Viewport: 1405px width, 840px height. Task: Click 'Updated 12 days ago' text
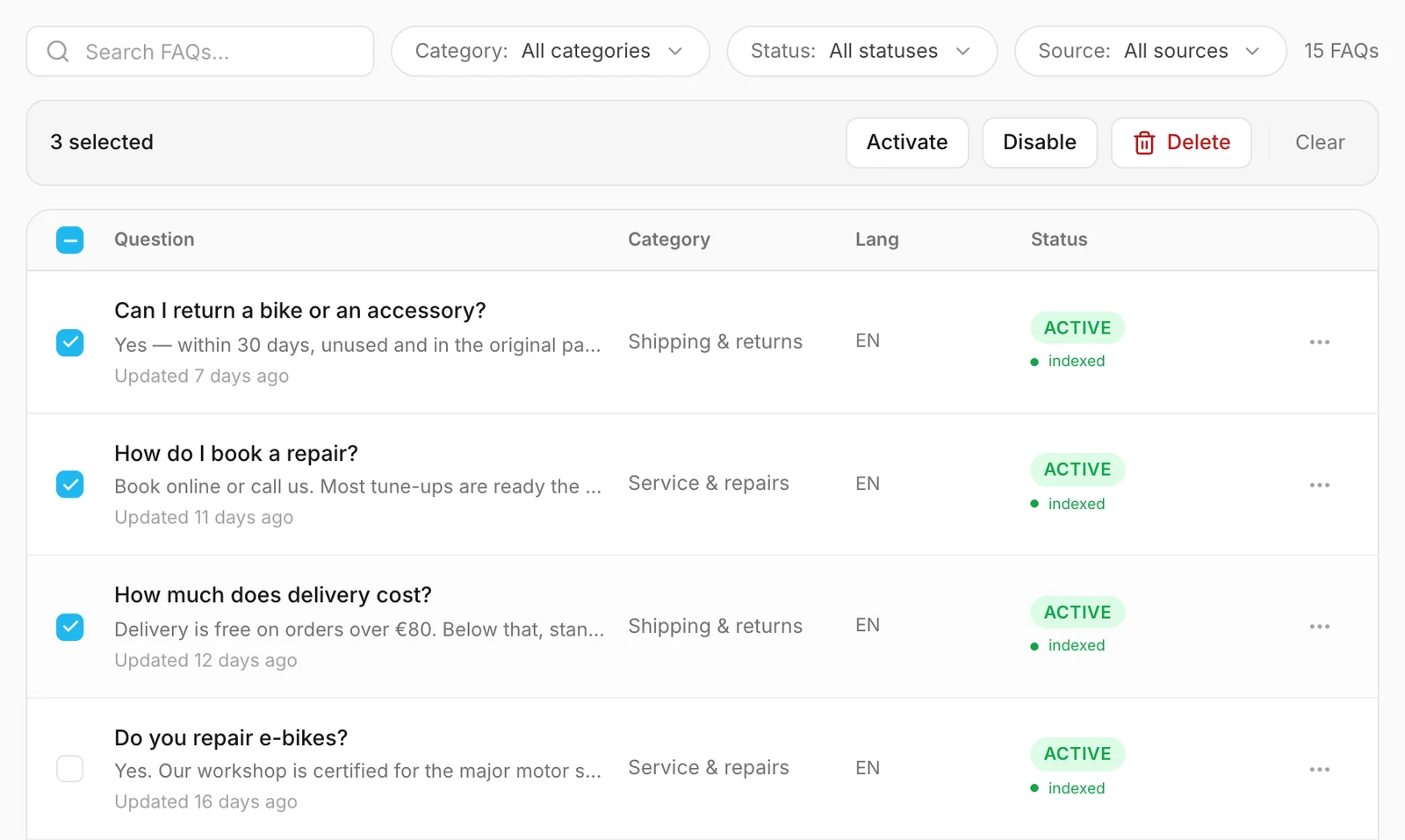click(205, 660)
